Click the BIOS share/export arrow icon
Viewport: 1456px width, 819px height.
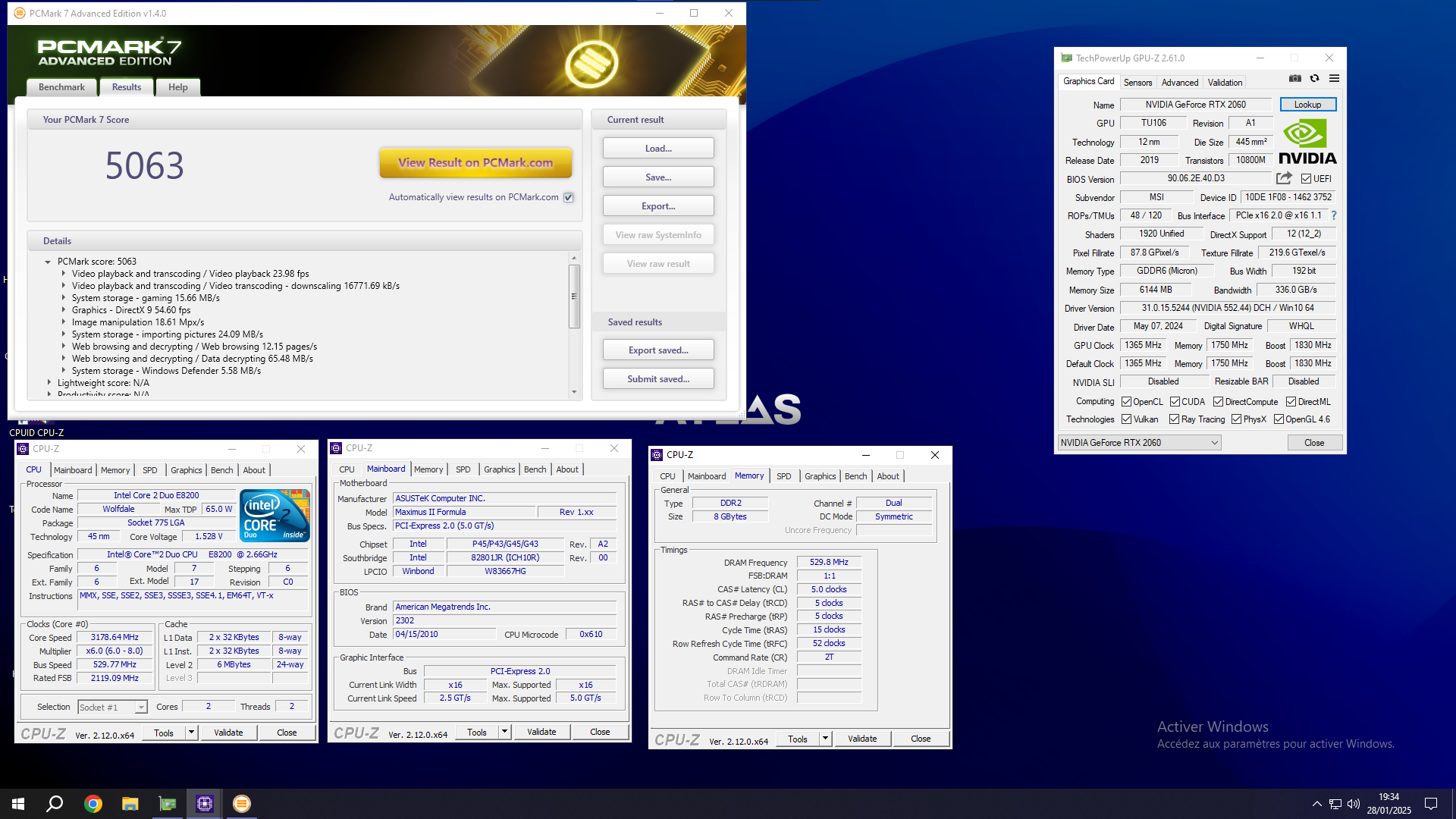click(x=1284, y=178)
